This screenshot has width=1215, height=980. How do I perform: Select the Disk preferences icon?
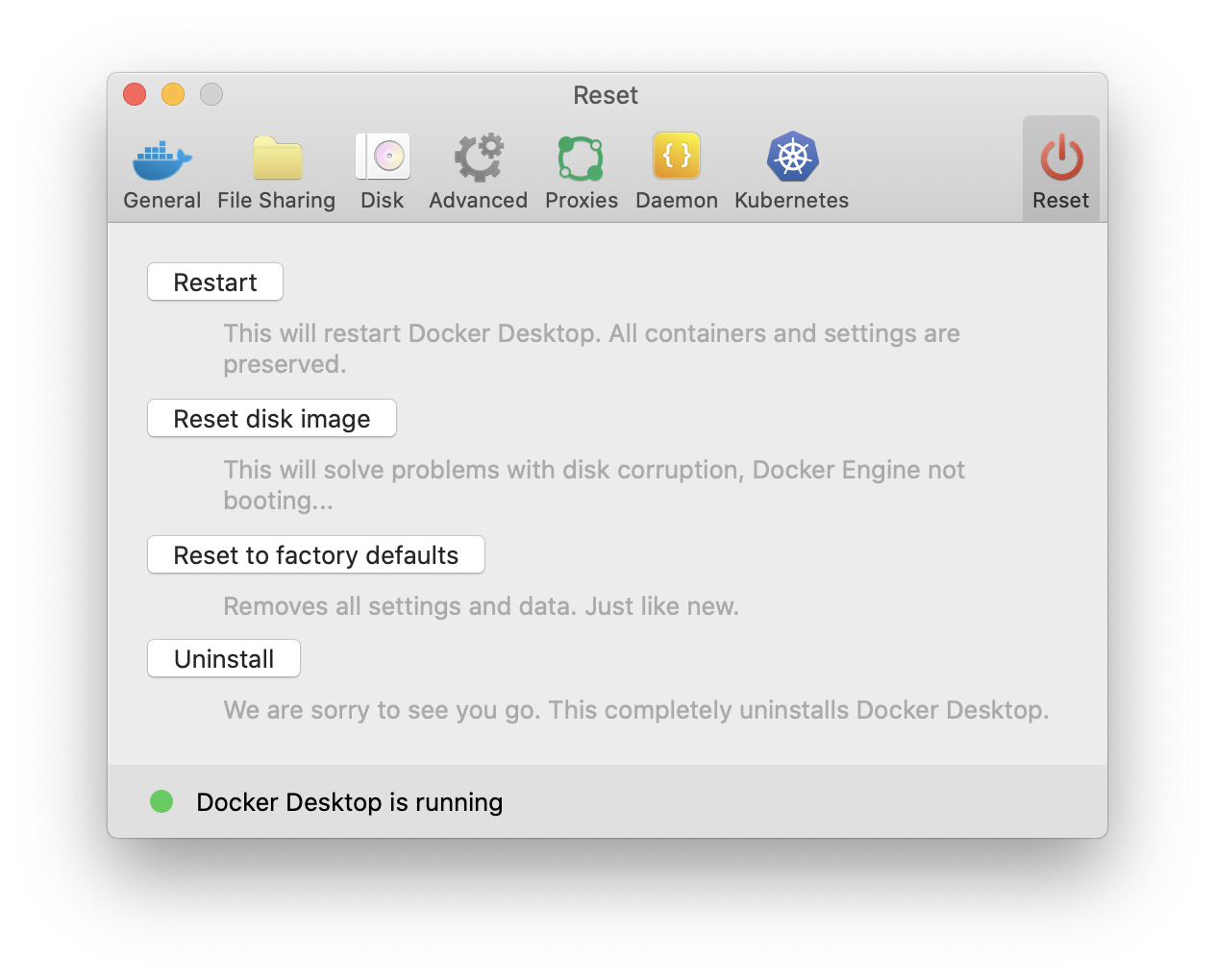[383, 157]
